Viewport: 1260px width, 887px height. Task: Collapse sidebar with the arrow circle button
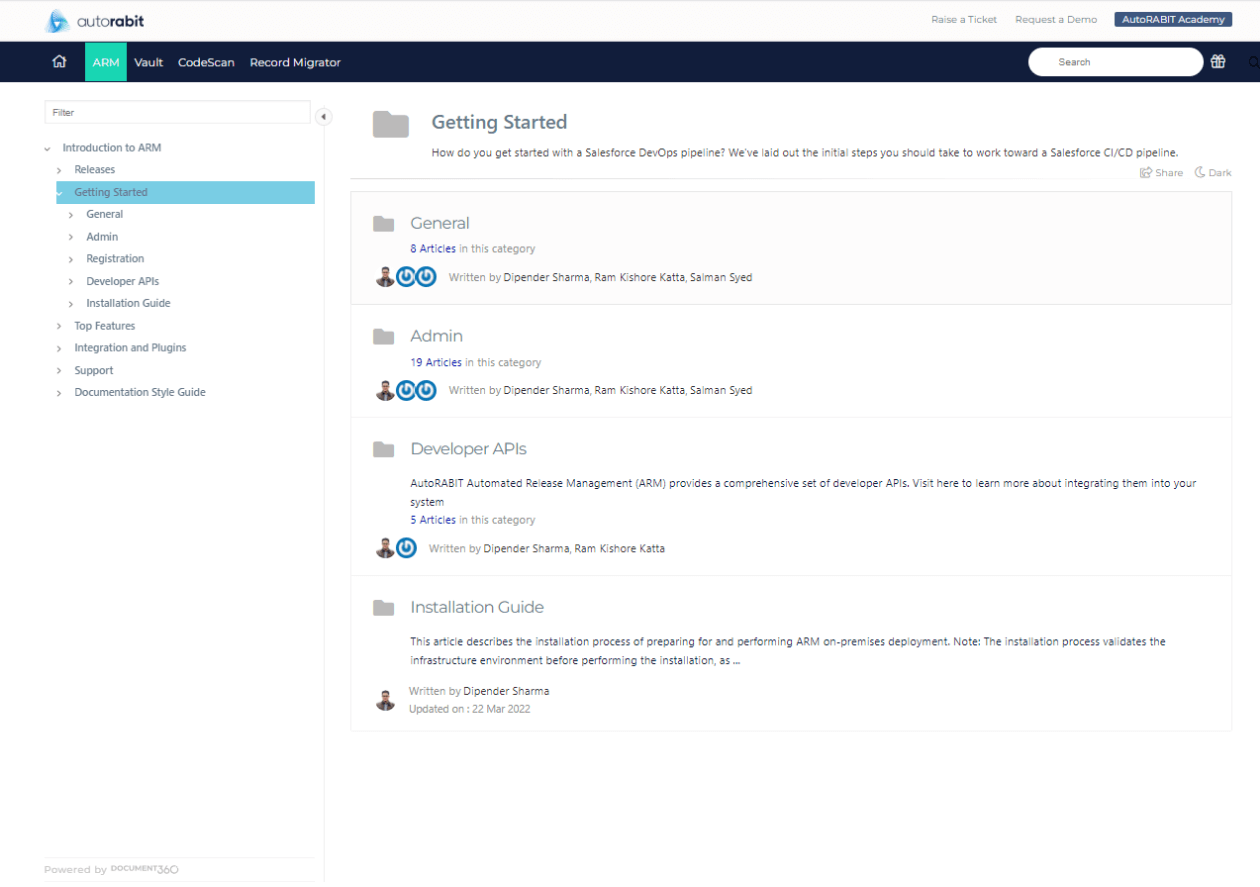tap(323, 117)
